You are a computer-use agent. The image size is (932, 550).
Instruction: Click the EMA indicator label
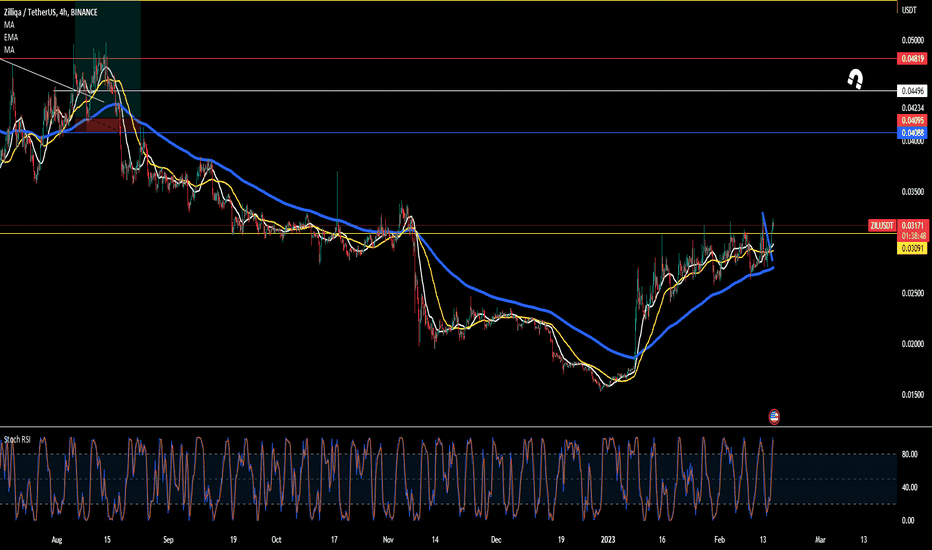point(11,37)
